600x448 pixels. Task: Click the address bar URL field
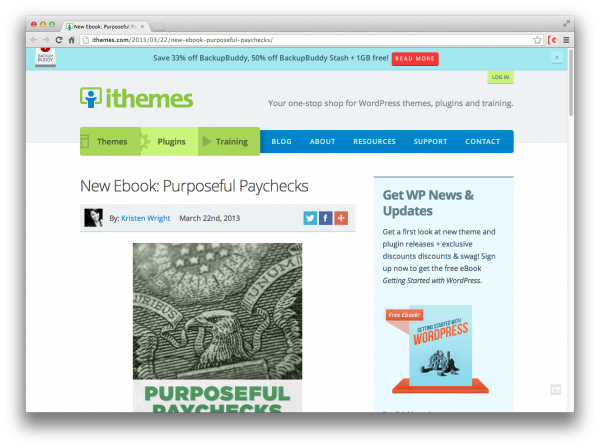click(x=306, y=40)
